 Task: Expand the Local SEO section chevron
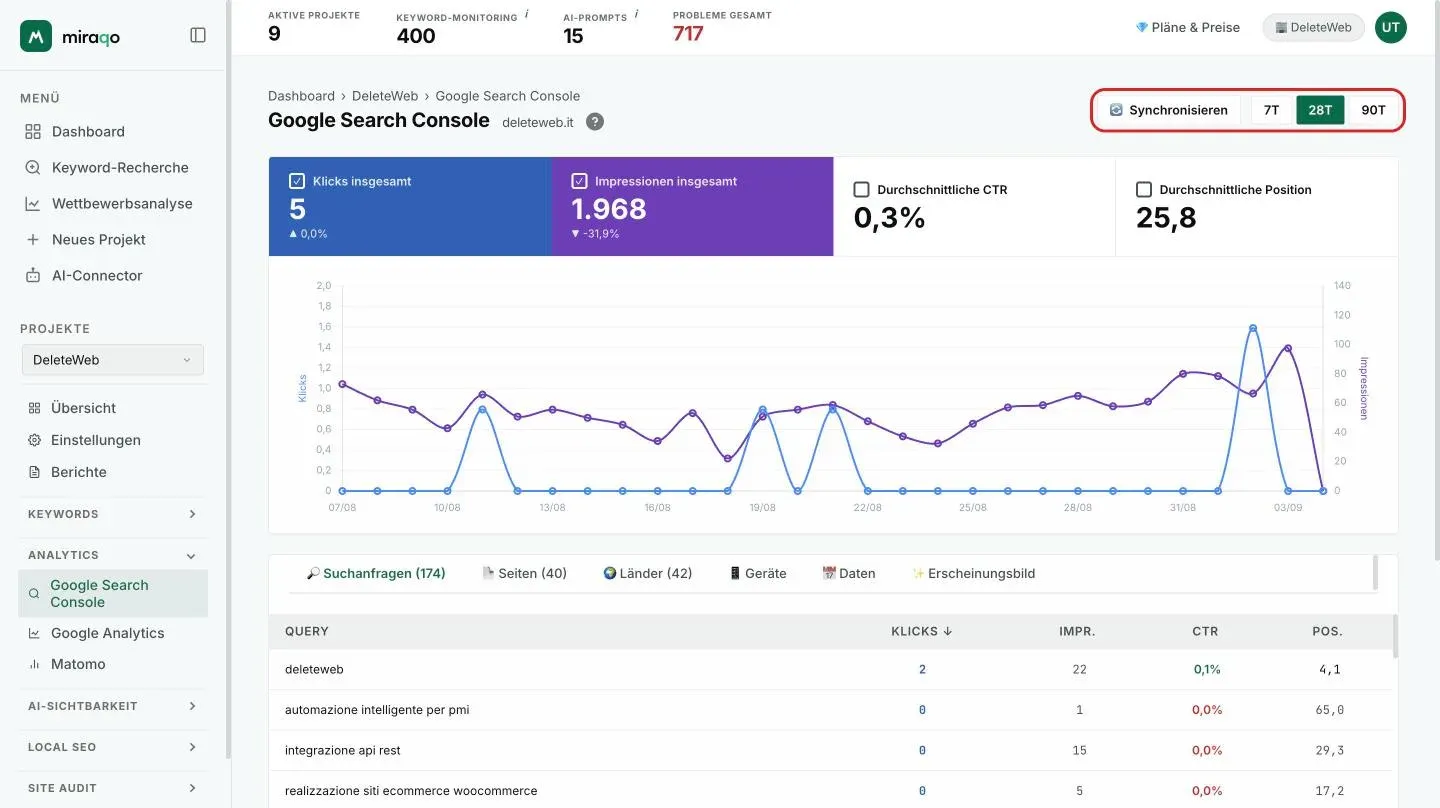tap(192, 747)
